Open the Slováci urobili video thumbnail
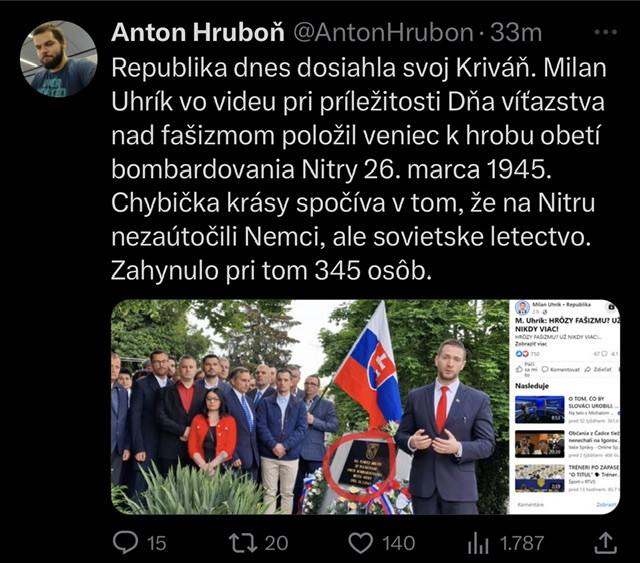Screen dimensions: 640x563 (540, 409)
